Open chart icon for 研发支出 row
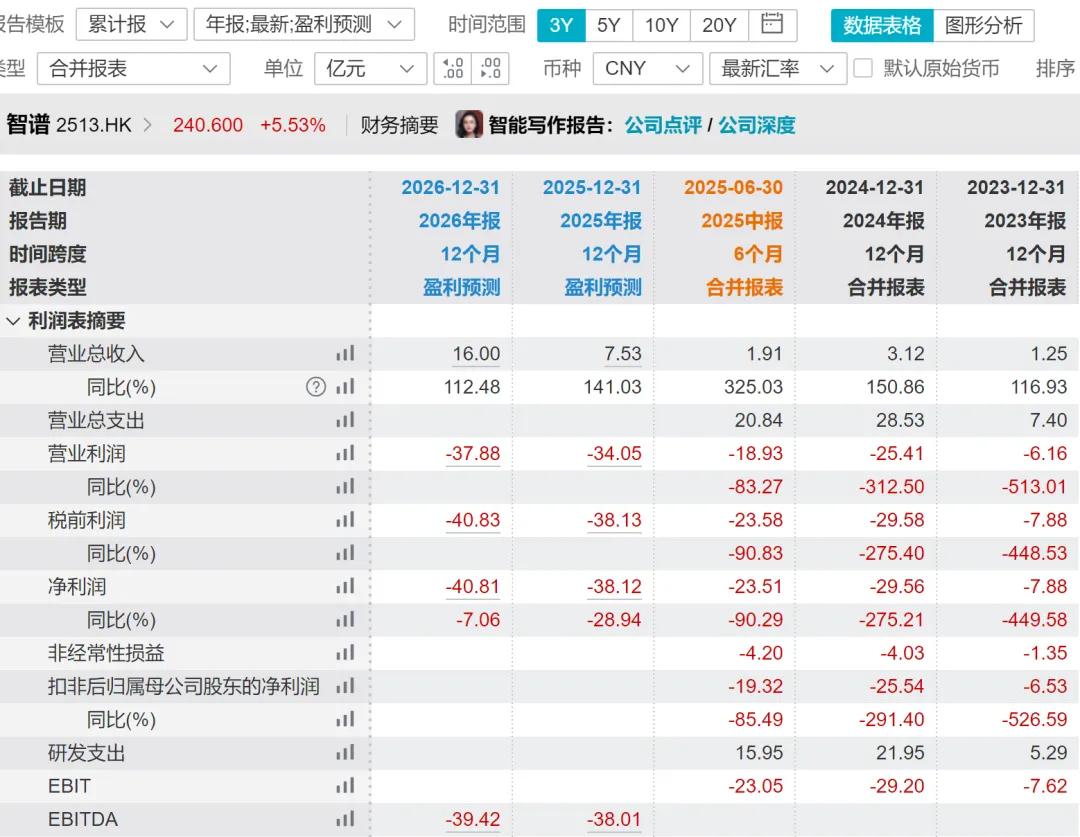Screen dimensions: 1080x837 [x=345, y=752]
